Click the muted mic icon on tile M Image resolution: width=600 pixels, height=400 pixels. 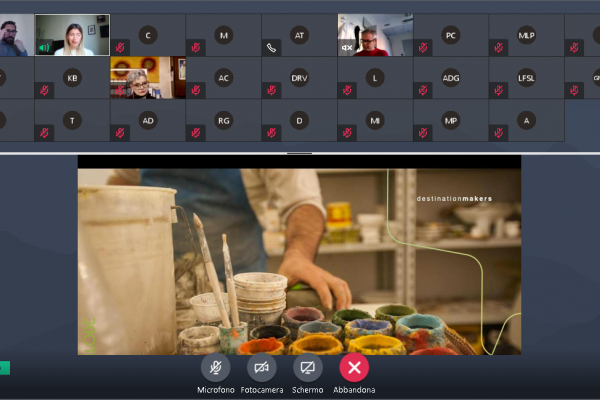(x=196, y=47)
